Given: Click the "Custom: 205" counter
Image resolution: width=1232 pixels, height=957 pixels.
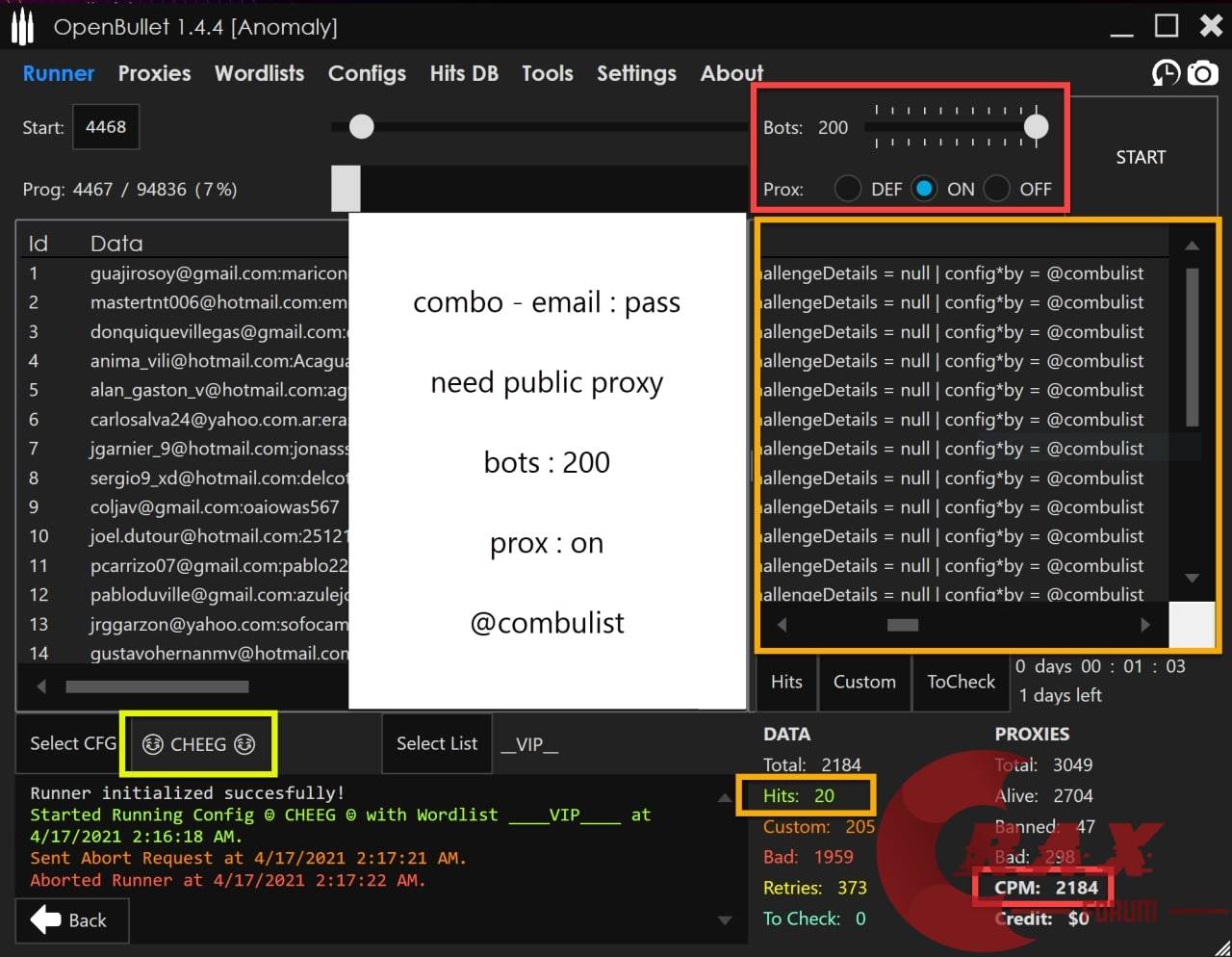Looking at the screenshot, I should point(819,827).
